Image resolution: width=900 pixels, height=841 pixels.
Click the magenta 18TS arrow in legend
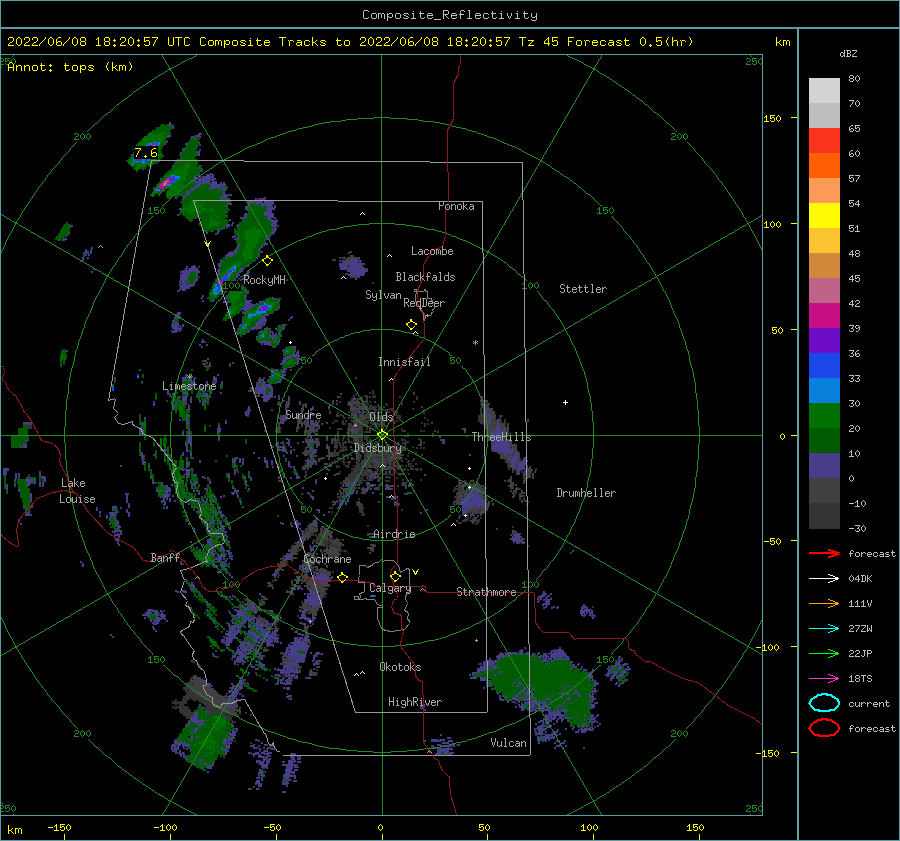[x=824, y=679]
